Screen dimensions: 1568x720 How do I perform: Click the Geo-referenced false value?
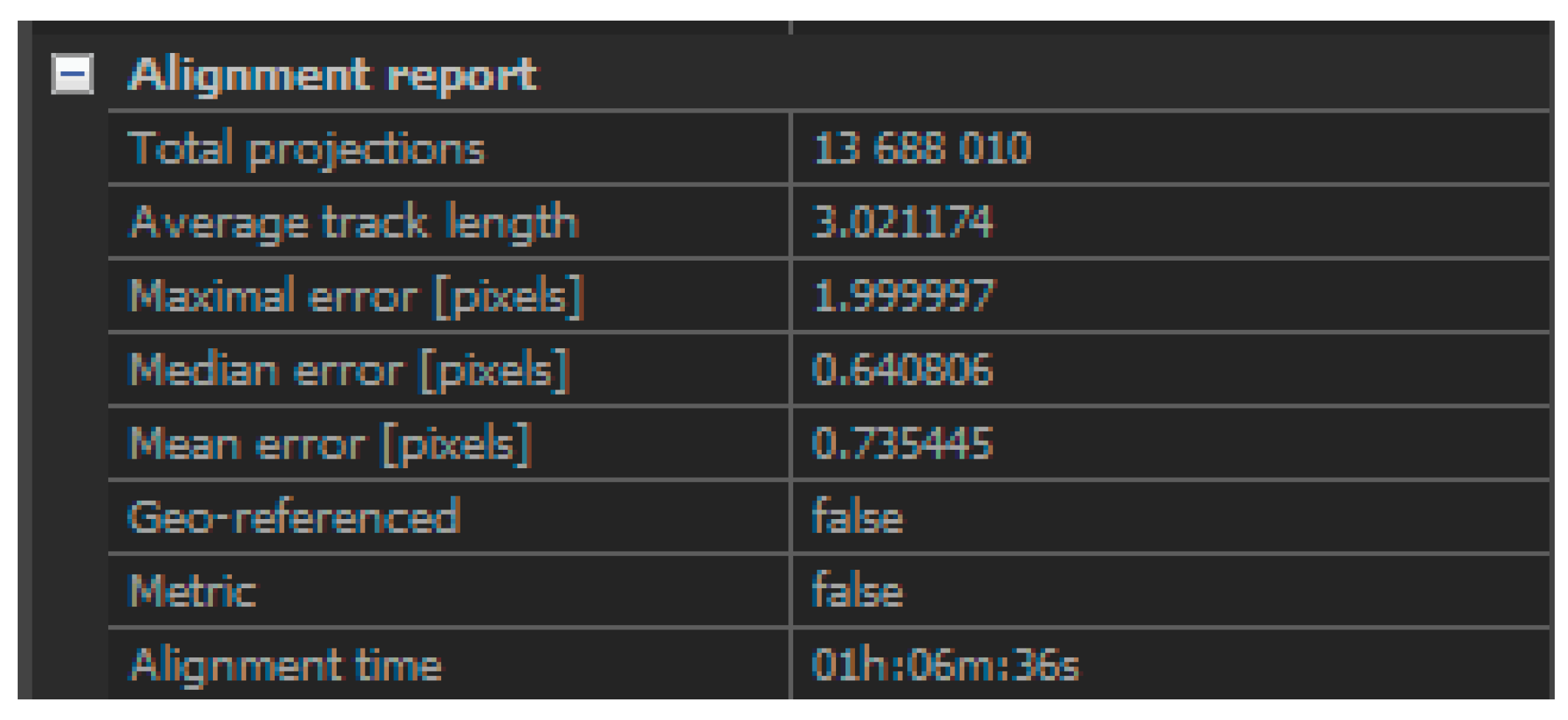(857, 517)
